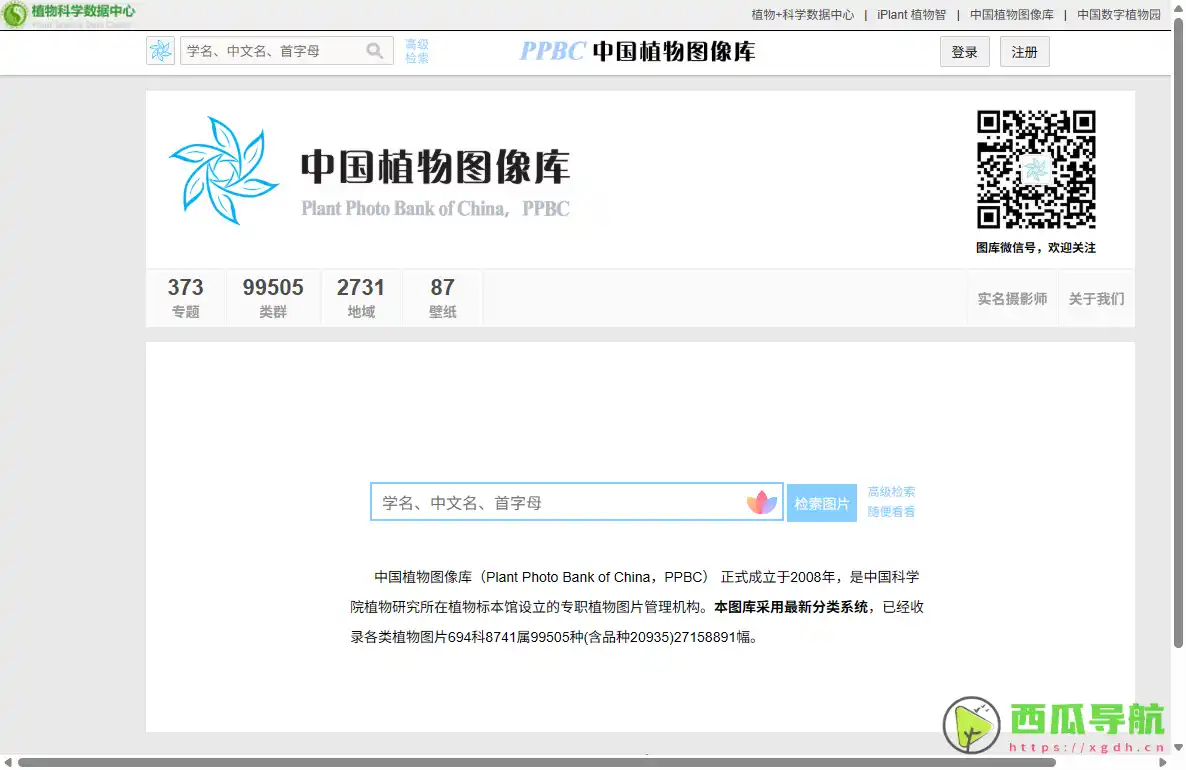Click the 登录 login button
This screenshot has width=1186, height=770.
click(x=964, y=52)
